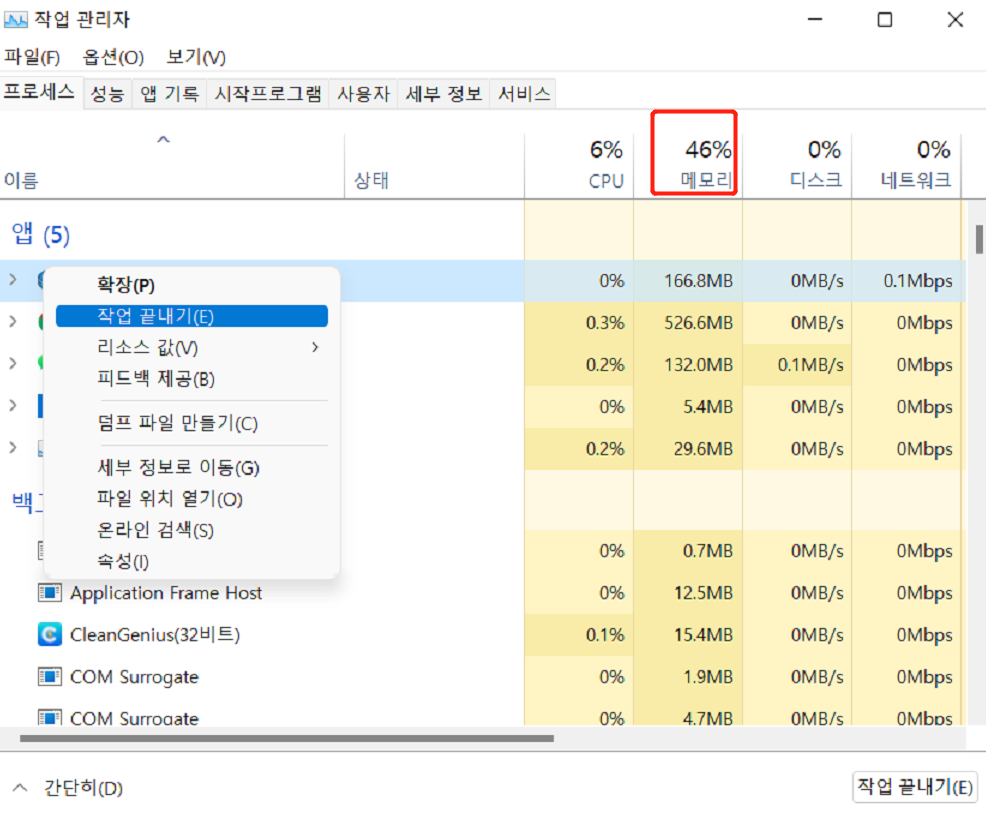Click the first COM Surrogate icon
Viewport: 986px width, 814px height.
point(49,677)
